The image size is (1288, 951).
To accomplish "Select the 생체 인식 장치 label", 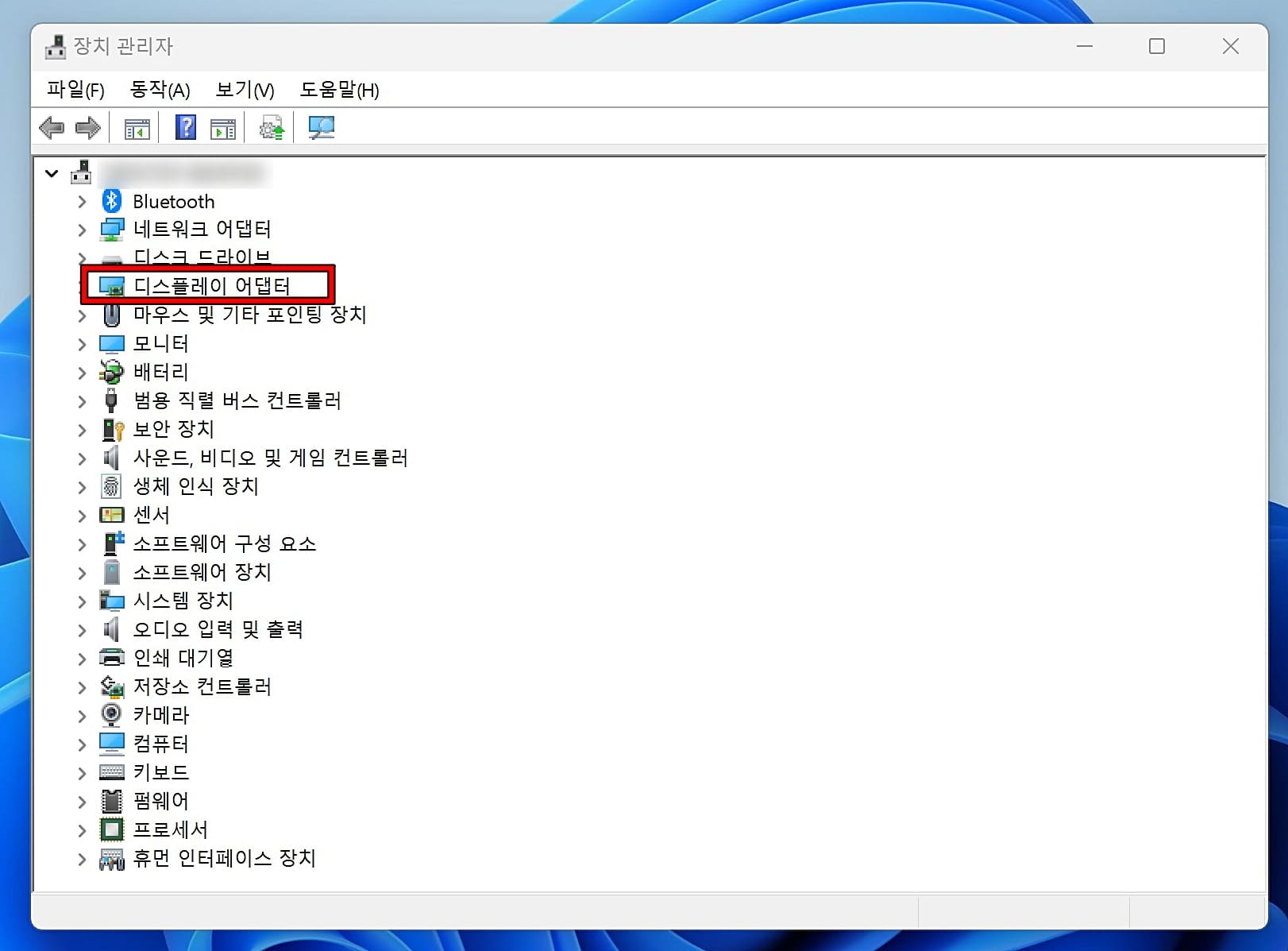I will tap(196, 486).
